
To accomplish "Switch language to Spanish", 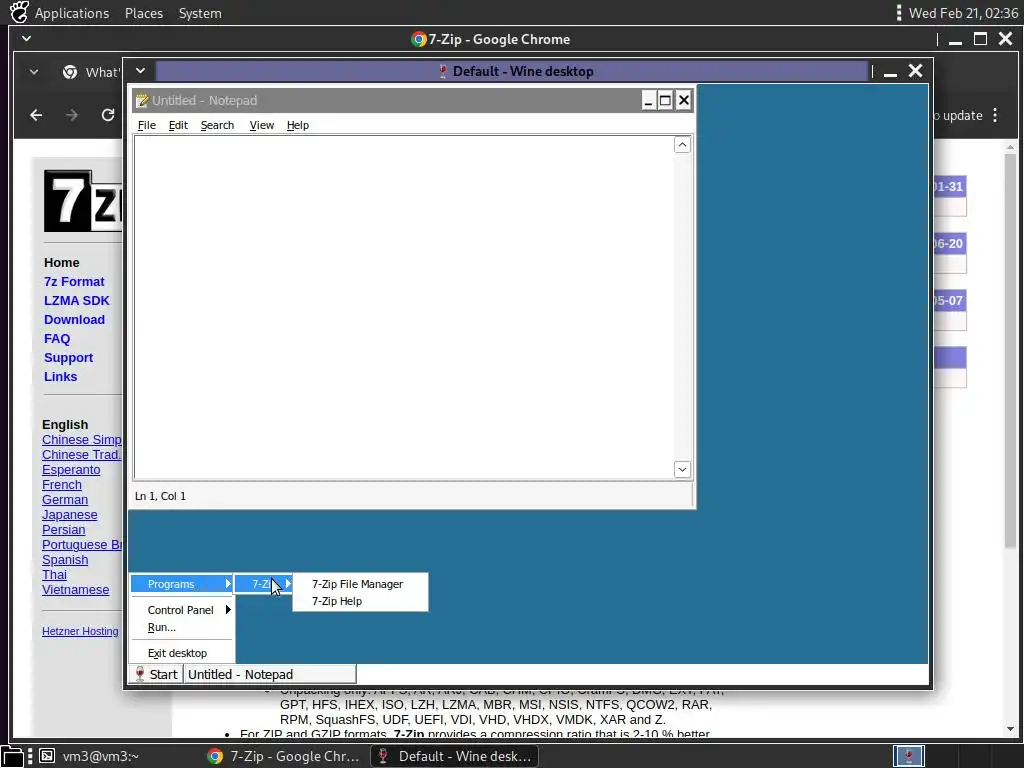I will point(65,560).
